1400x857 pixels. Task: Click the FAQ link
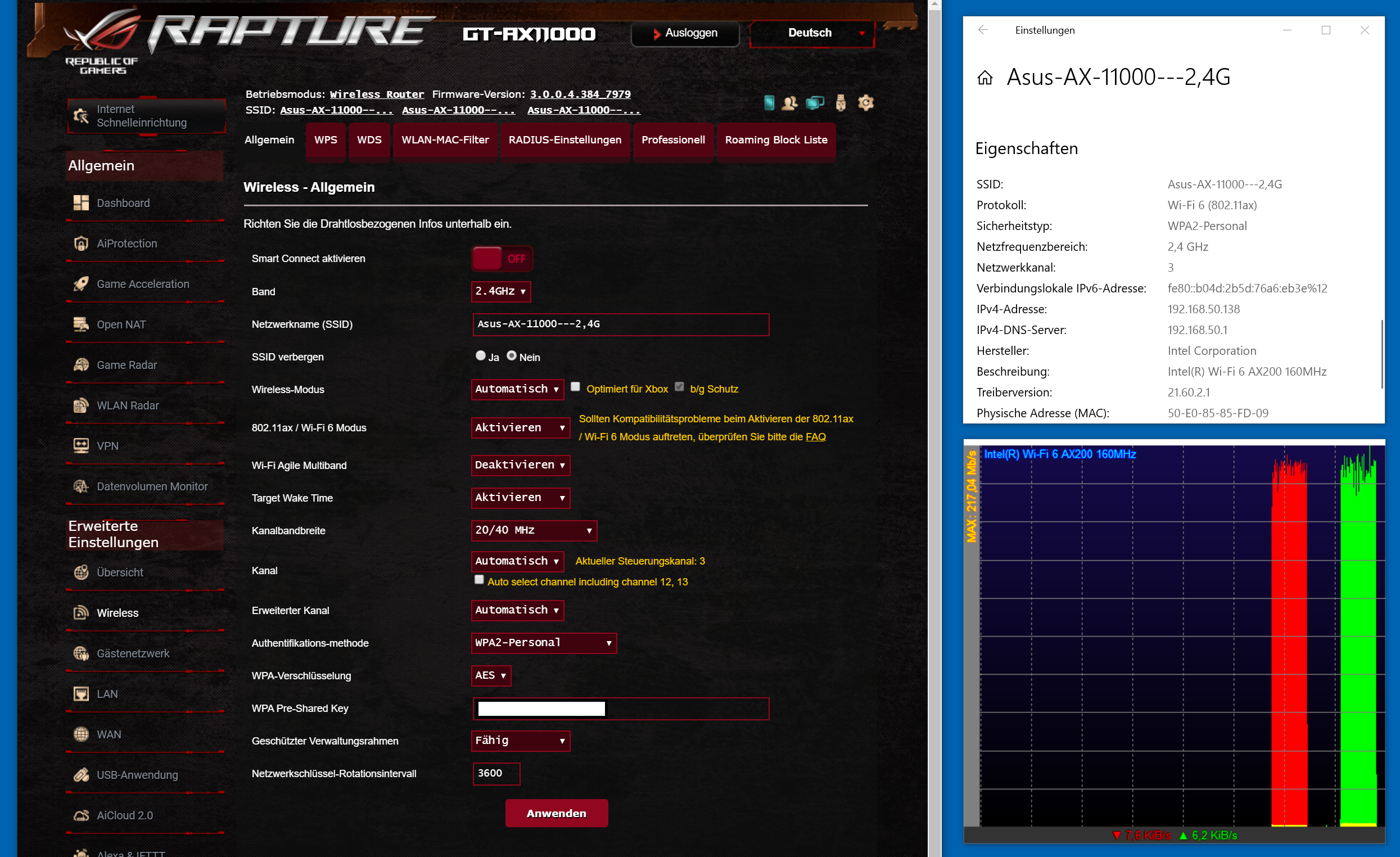(815, 436)
